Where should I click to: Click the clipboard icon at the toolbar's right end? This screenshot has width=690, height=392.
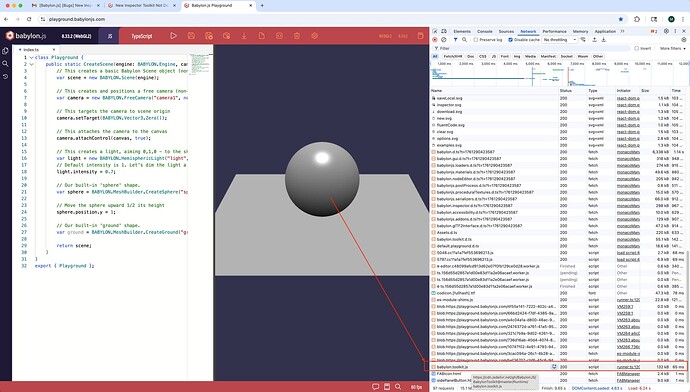420,36
